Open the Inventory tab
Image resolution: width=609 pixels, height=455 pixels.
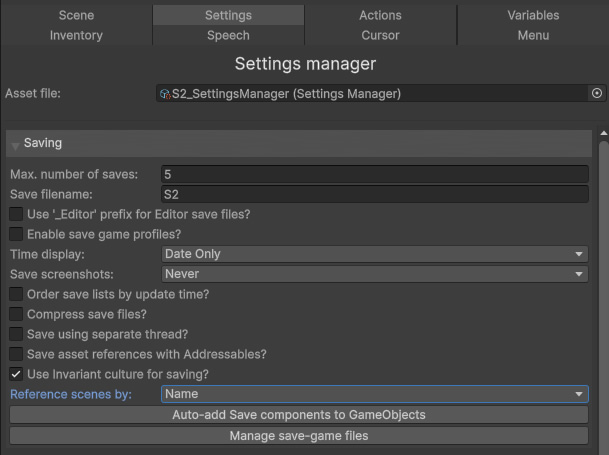click(x=76, y=35)
